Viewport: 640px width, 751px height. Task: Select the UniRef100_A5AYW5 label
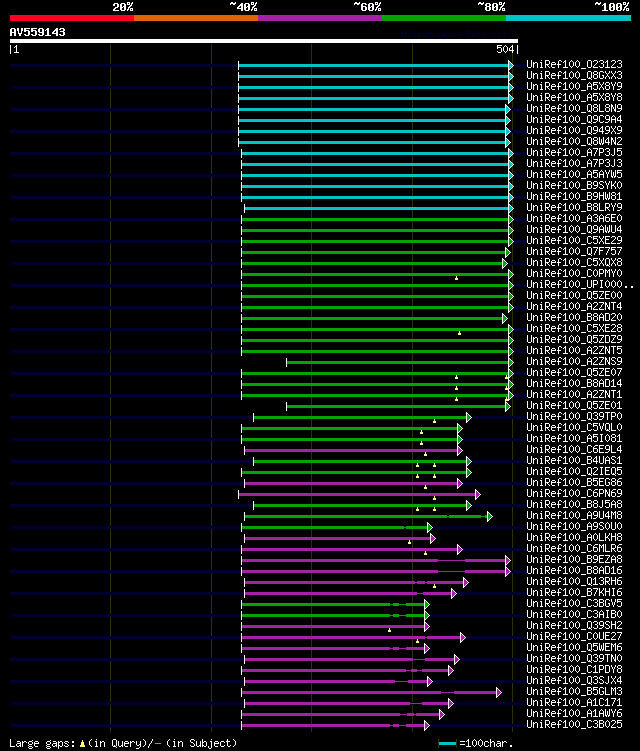574,175
